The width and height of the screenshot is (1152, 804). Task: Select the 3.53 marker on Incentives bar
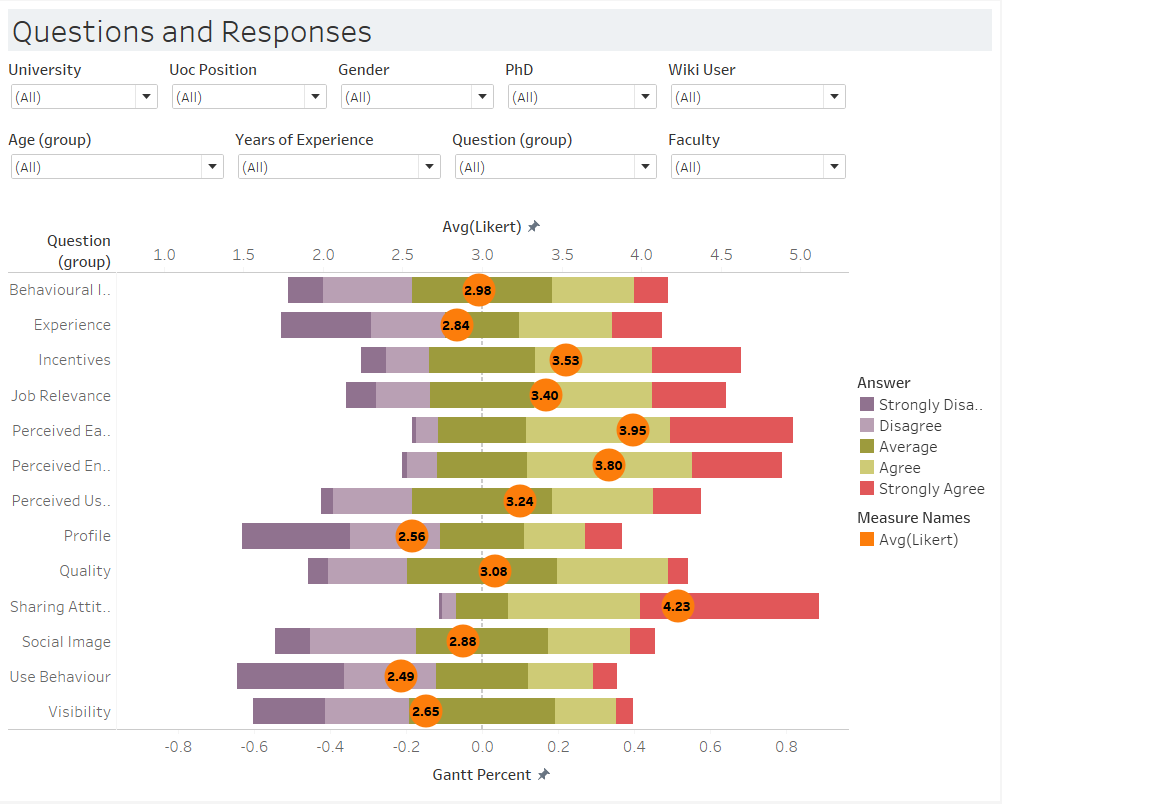[x=566, y=360]
